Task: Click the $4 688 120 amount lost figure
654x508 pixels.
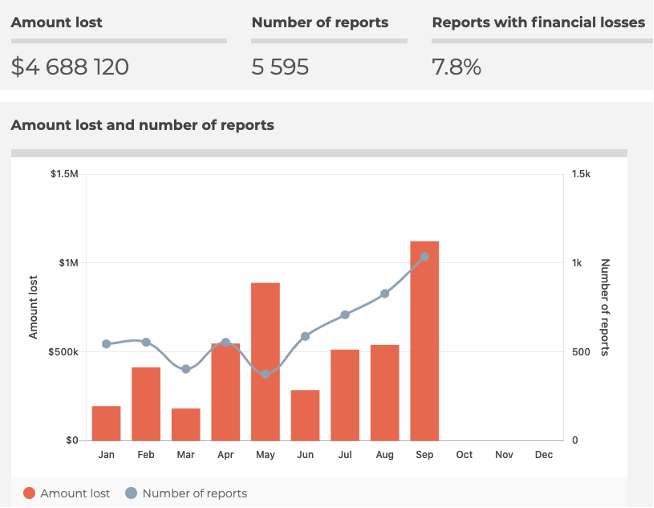Action: click(x=70, y=67)
